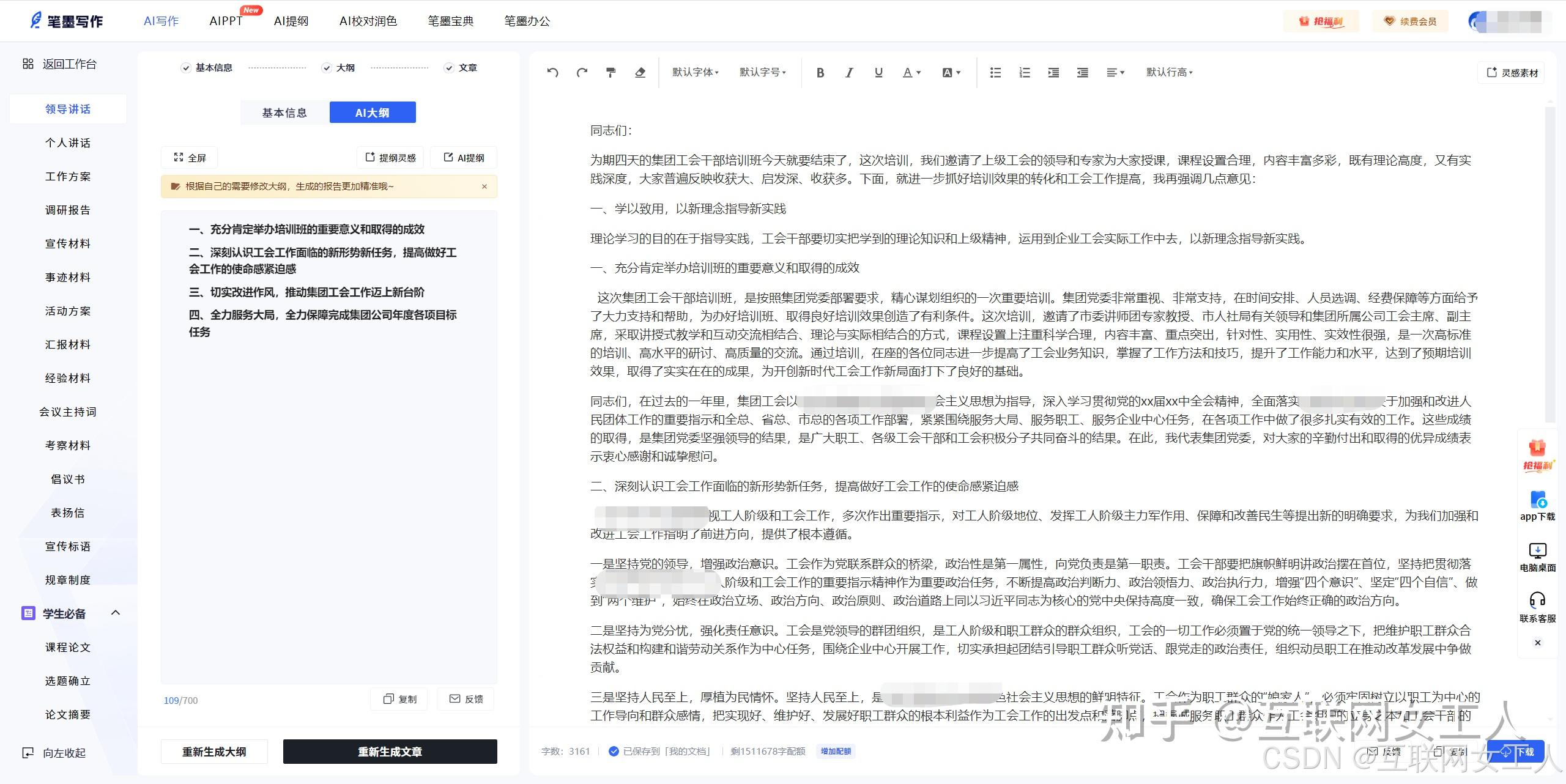Viewport: 1566px width, 784px height.
Task: Click the 重新生成大纲 button
Action: tap(214, 752)
